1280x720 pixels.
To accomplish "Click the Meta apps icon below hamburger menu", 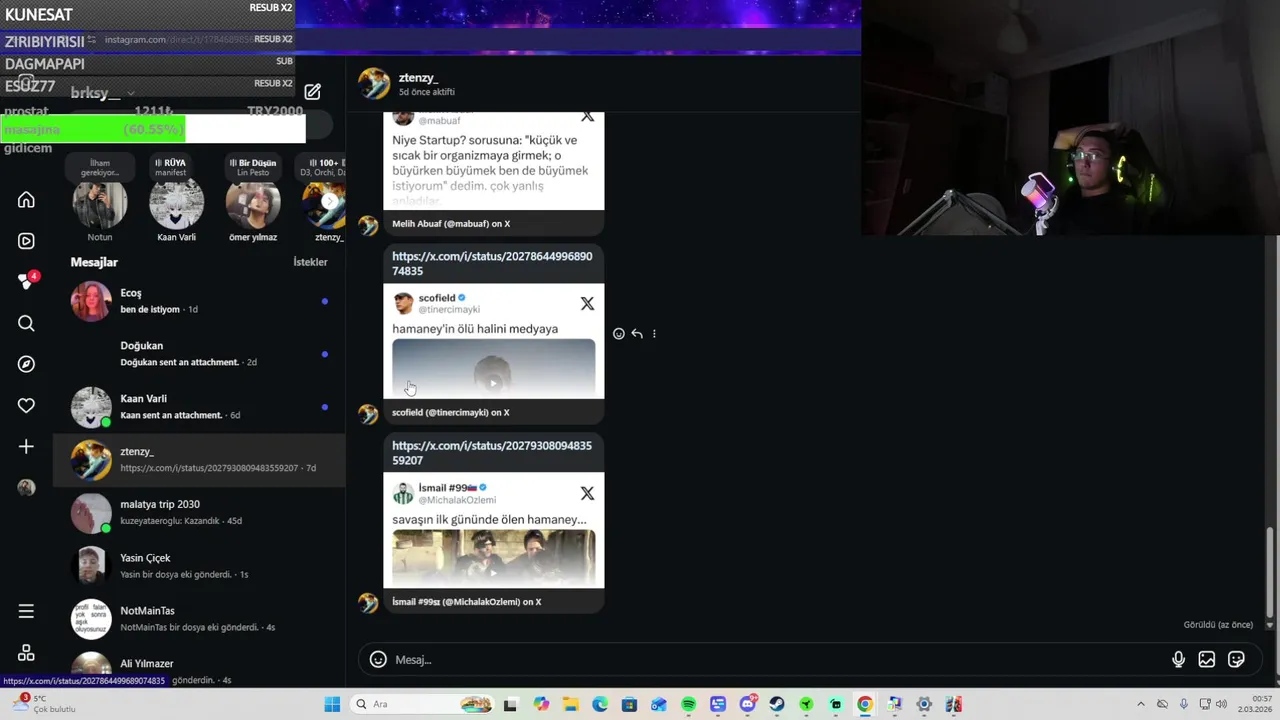I will point(26,652).
